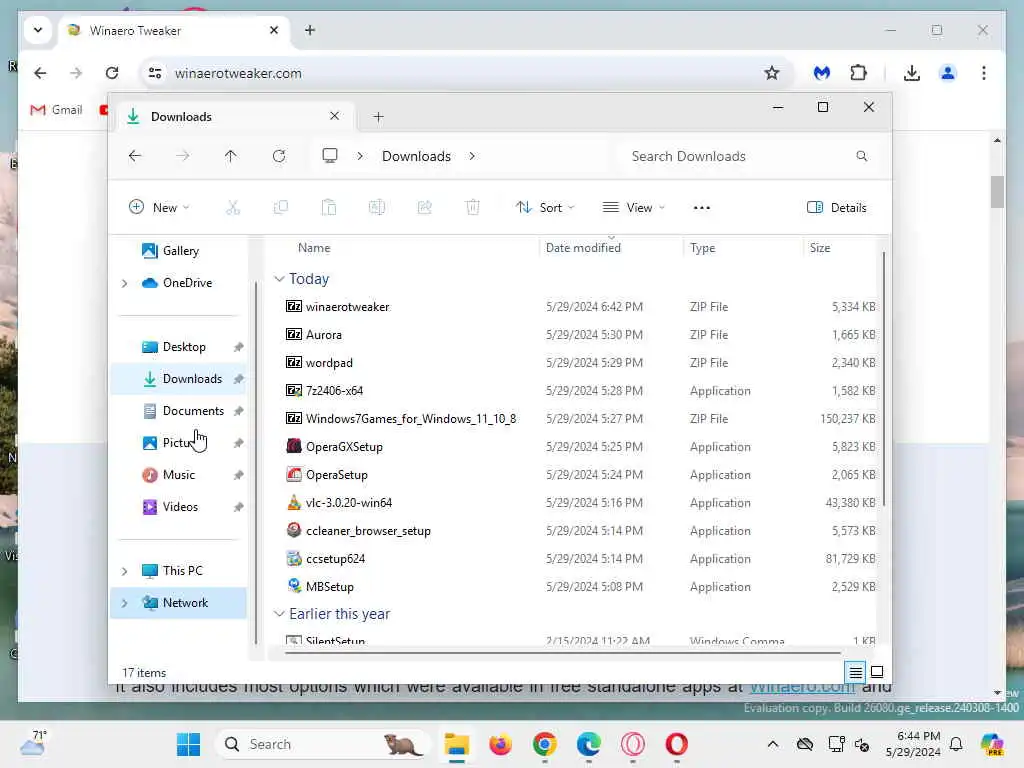Sort by the Name column header
The width and height of the screenshot is (1024, 768).
click(x=314, y=248)
